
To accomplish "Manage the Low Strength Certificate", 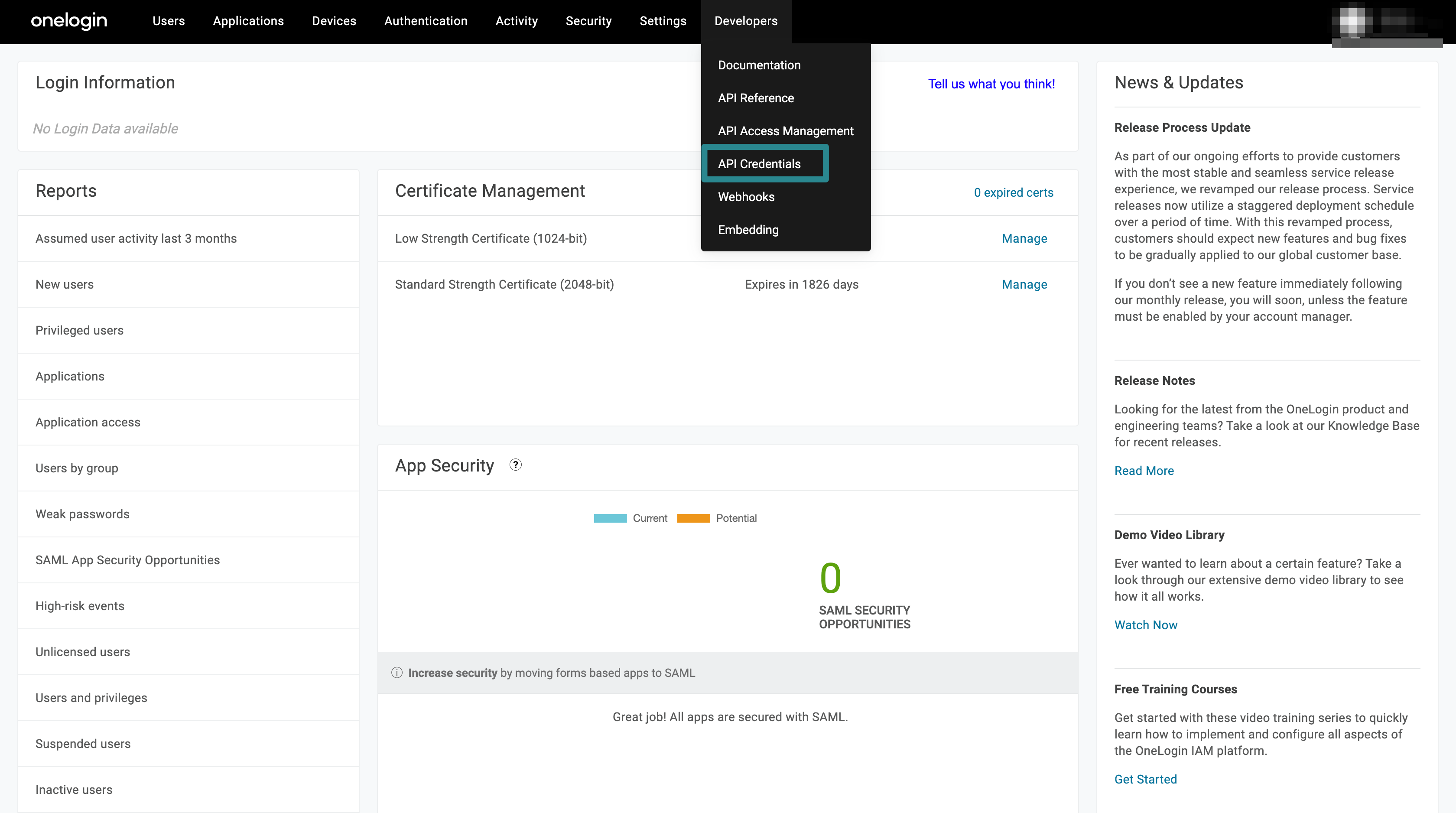I will coord(1024,239).
